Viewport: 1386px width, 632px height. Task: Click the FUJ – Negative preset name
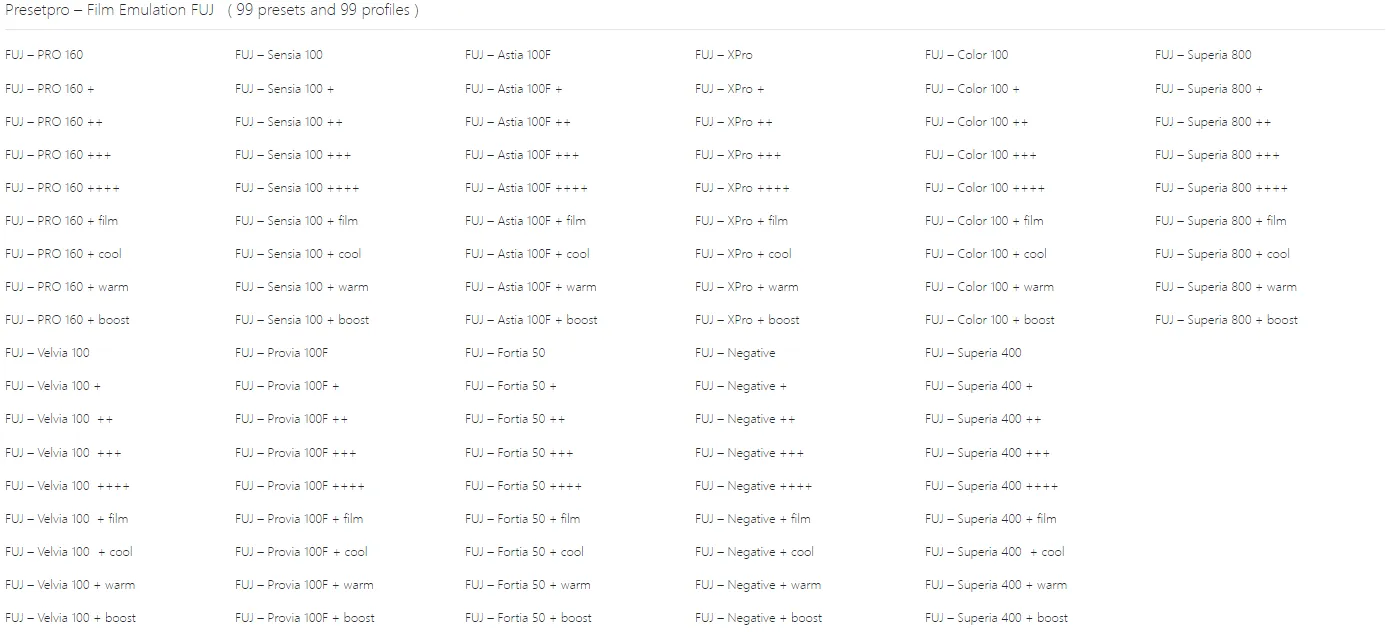[x=735, y=353]
